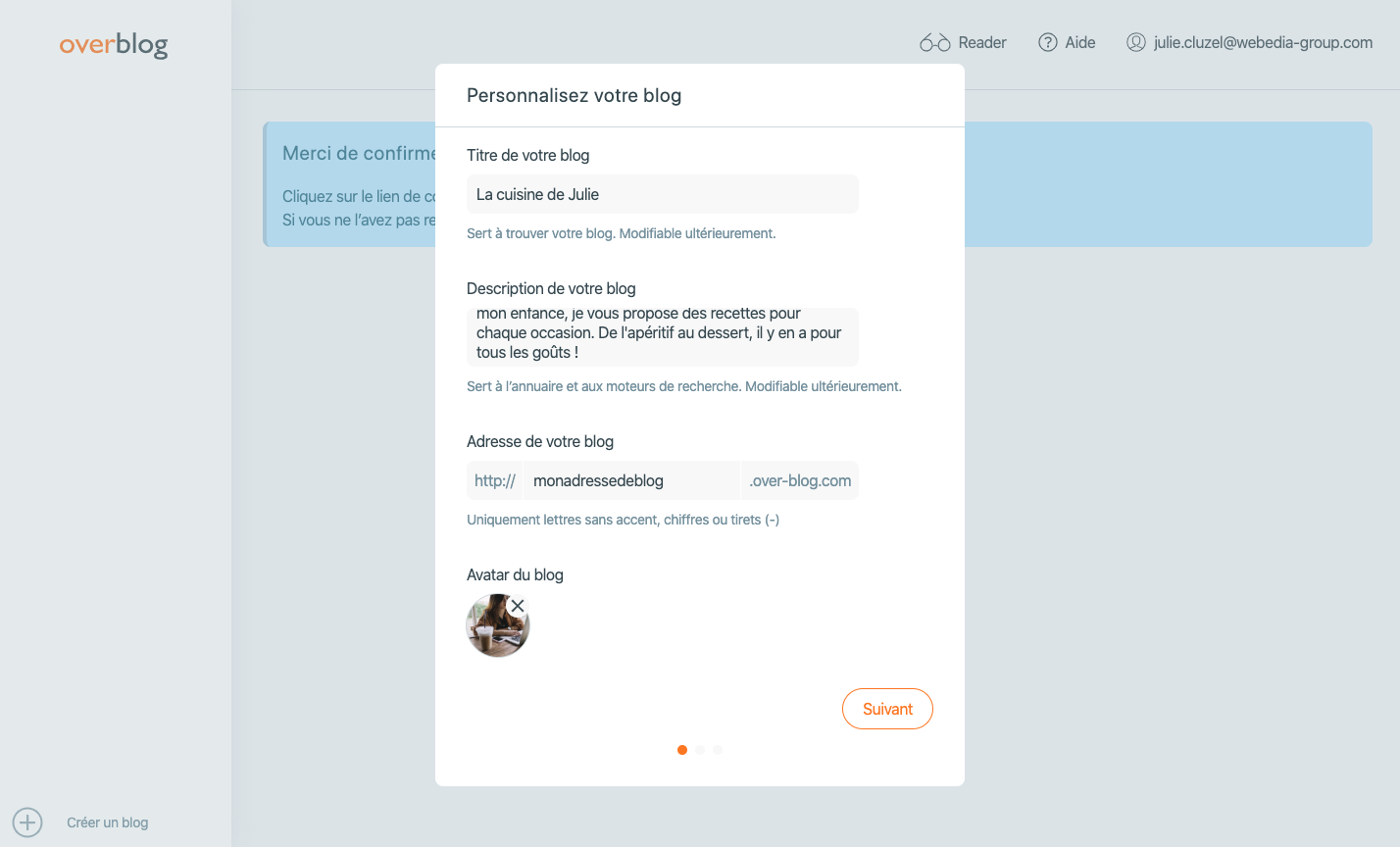Click the Aide question mark icon
The height and width of the screenshot is (847, 1400).
[x=1048, y=42]
